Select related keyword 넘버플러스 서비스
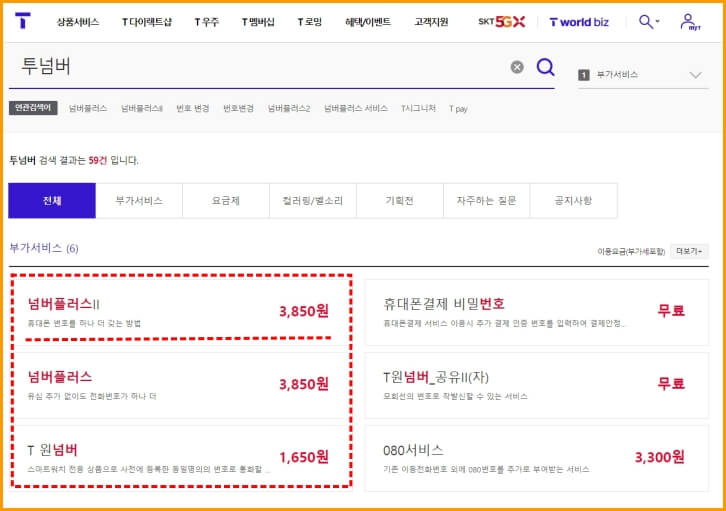The width and height of the screenshot is (726, 511). pos(356,108)
